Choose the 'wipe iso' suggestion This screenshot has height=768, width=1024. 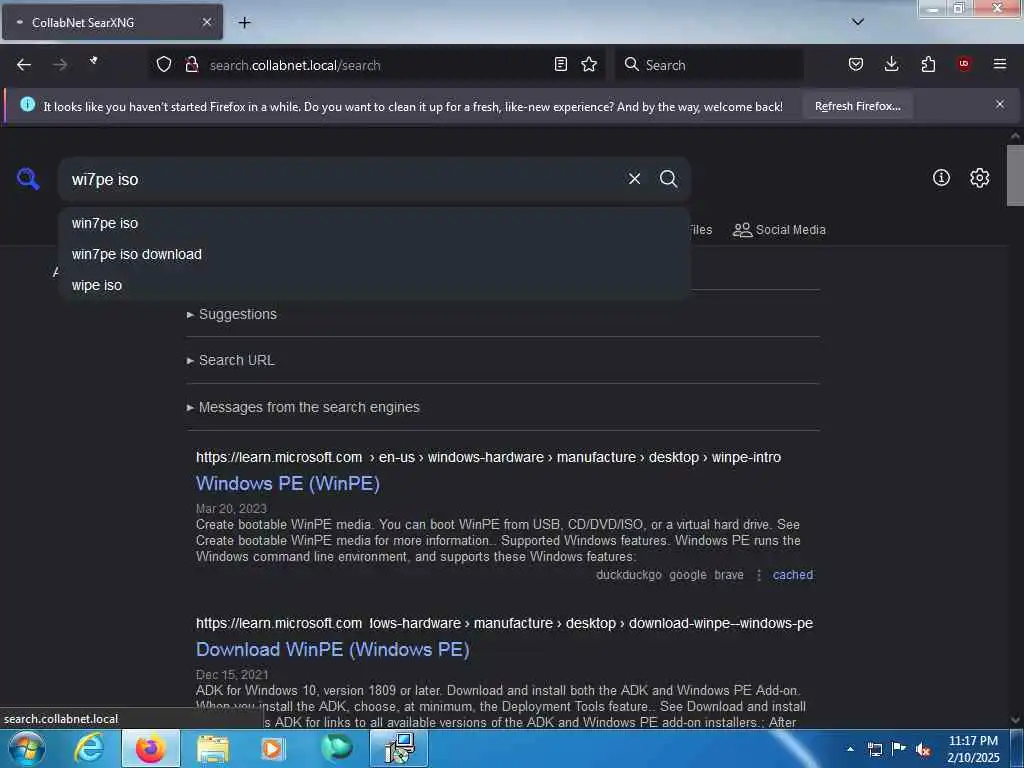point(374,285)
